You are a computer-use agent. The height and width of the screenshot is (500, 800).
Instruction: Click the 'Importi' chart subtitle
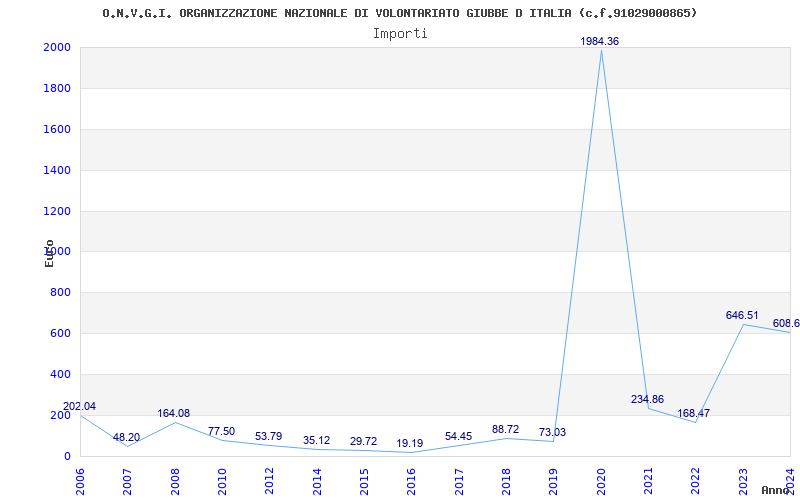click(x=400, y=33)
